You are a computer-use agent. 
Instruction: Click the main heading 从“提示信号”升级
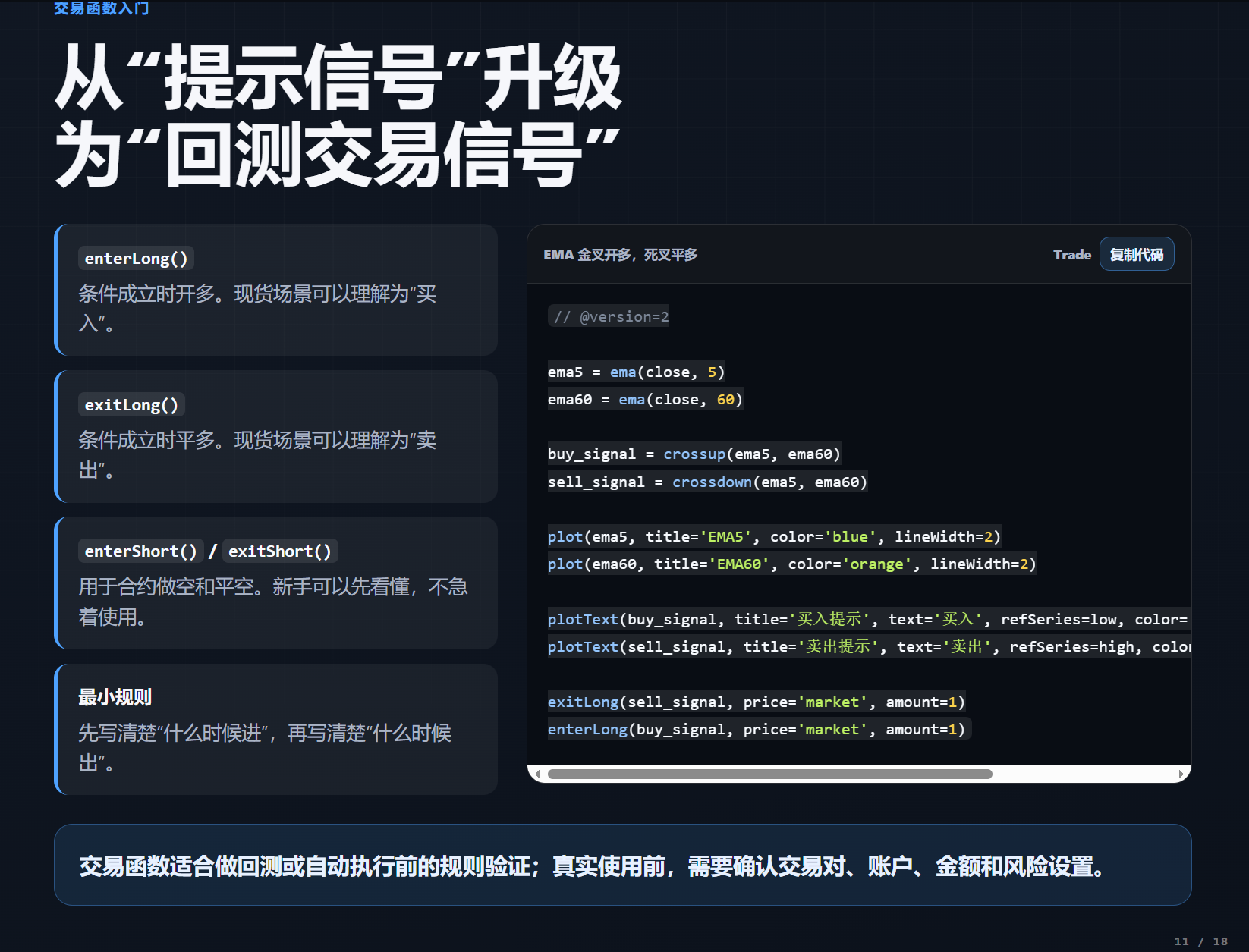tap(338, 78)
